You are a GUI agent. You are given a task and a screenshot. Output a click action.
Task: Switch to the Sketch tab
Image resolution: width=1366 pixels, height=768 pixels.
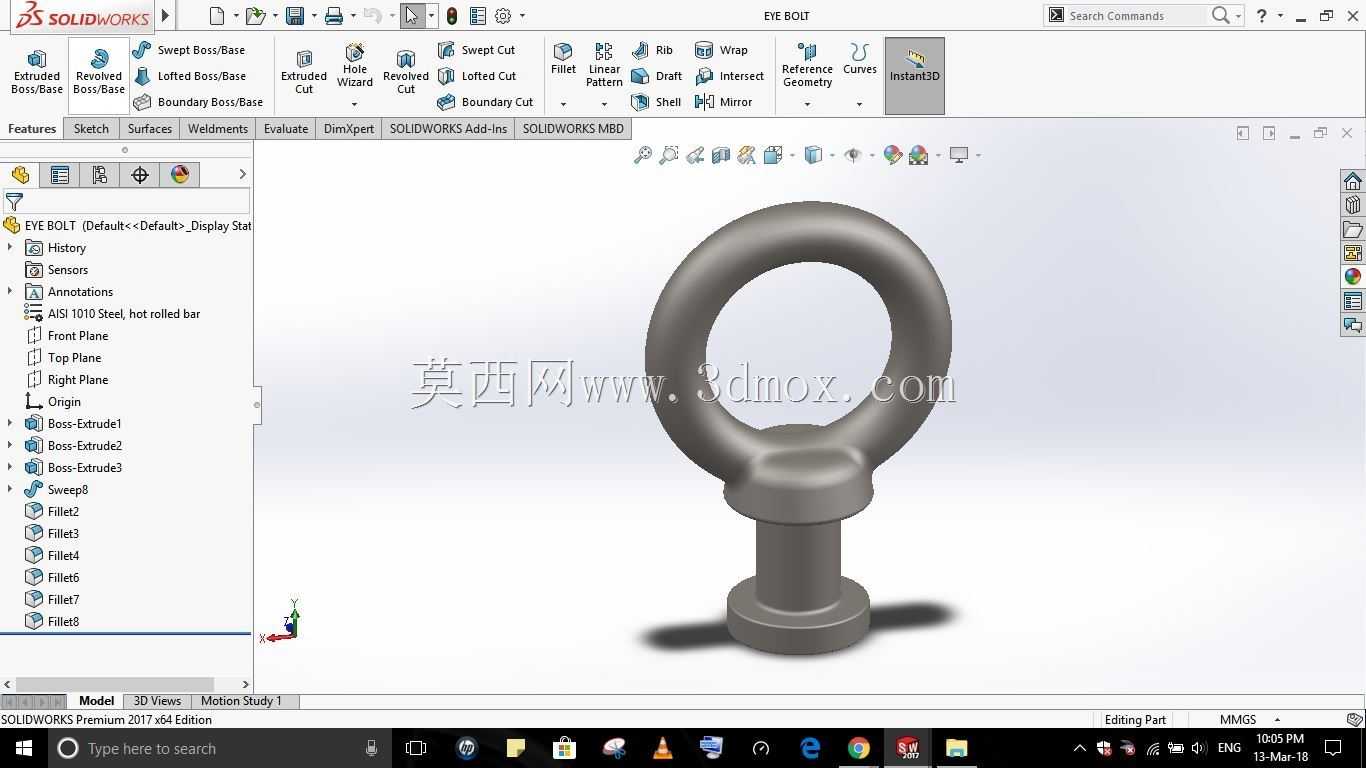pyautogui.click(x=91, y=129)
